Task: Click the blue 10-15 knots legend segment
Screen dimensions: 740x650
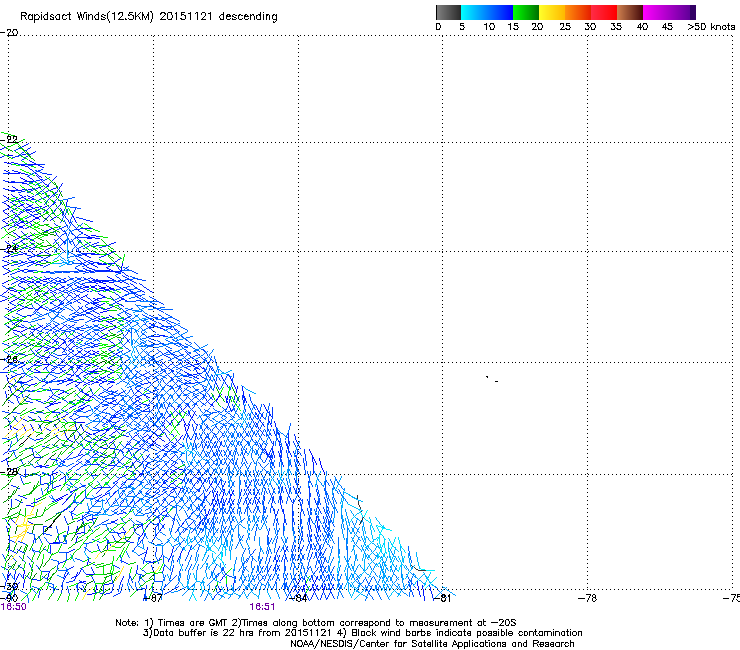Action: click(x=500, y=12)
